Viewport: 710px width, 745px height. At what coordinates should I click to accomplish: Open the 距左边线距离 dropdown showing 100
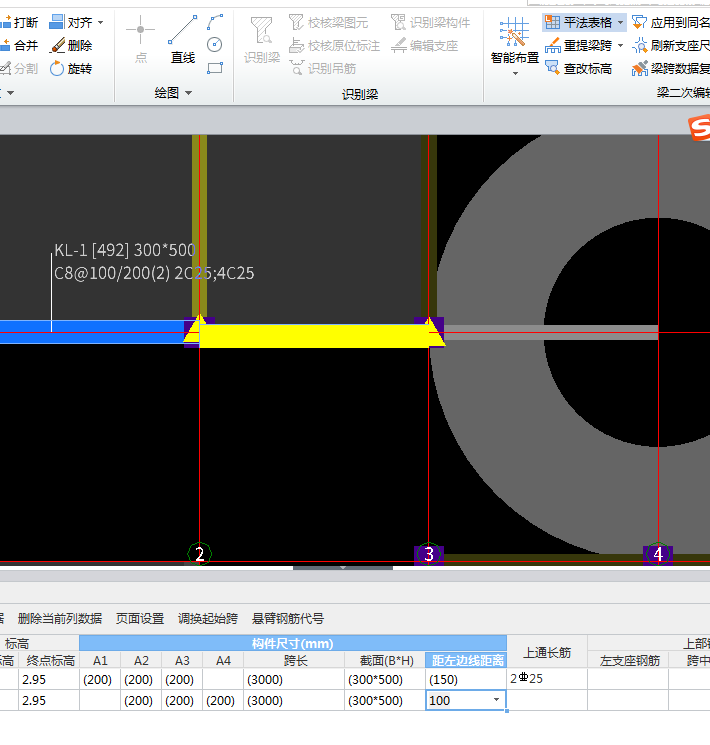coord(497,701)
